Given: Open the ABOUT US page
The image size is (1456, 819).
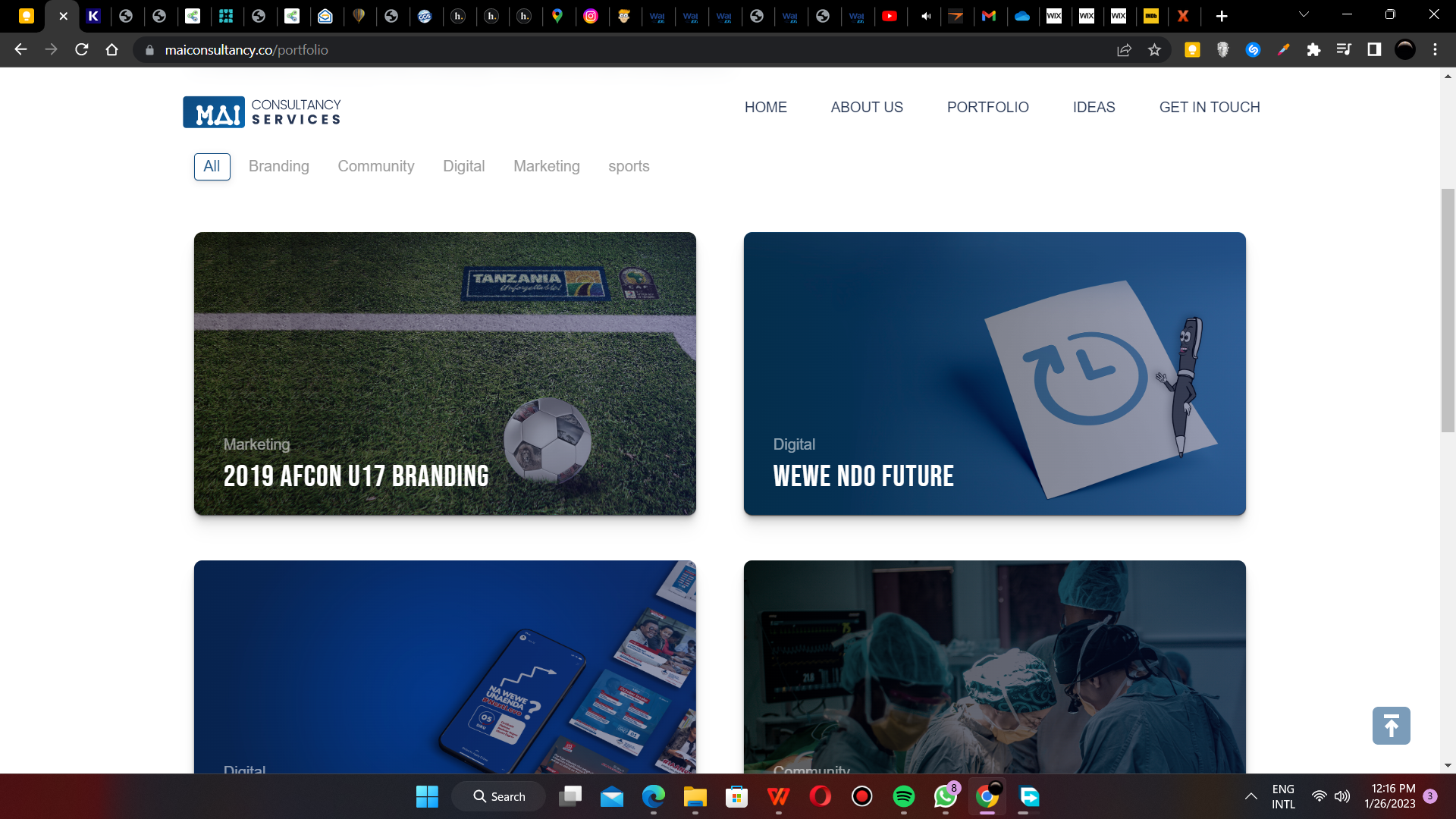Looking at the screenshot, I should (867, 107).
